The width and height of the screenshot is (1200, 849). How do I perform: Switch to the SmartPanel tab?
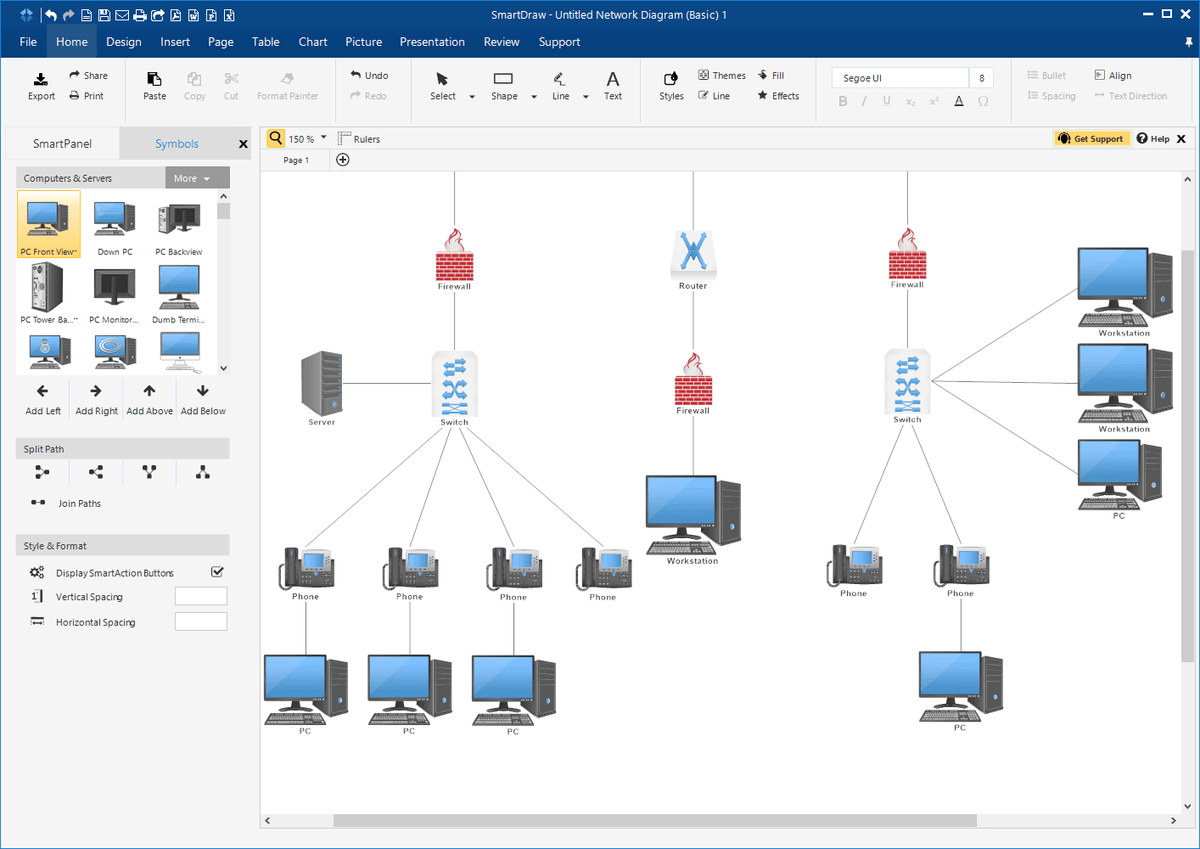62,144
